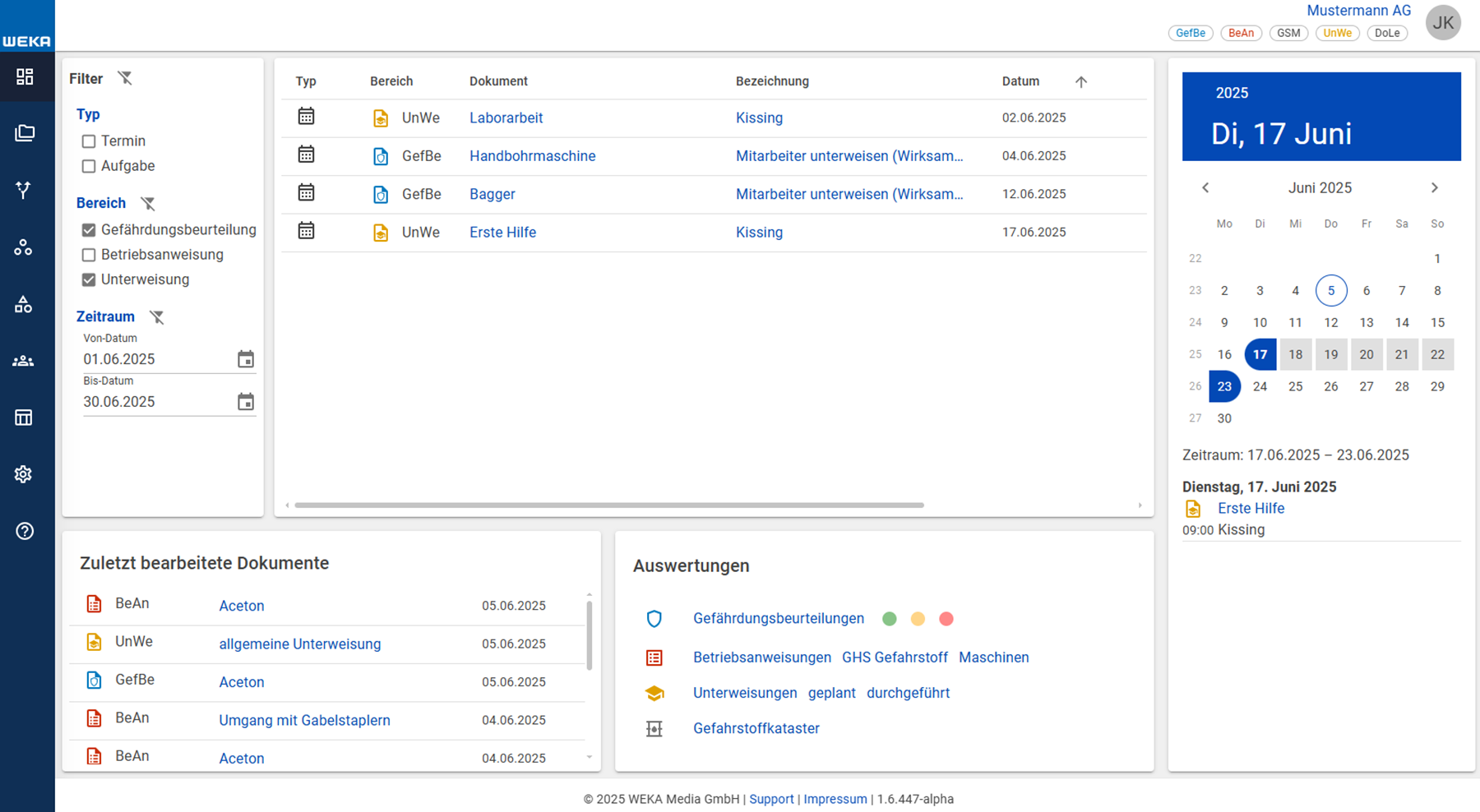Go to the previous month in the calendar
The width and height of the screenshot is (1480, 812).
point(1205,187)
